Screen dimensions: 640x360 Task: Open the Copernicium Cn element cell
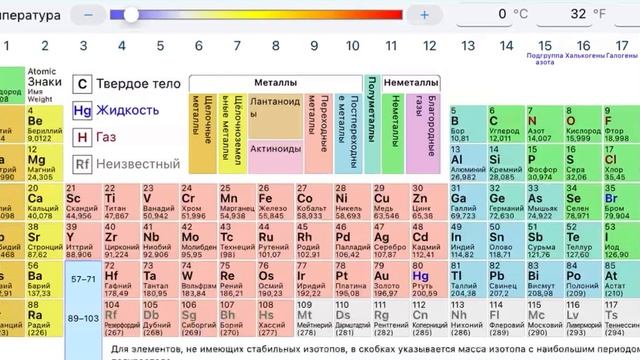pyautogui.click(x=429, y=318)
